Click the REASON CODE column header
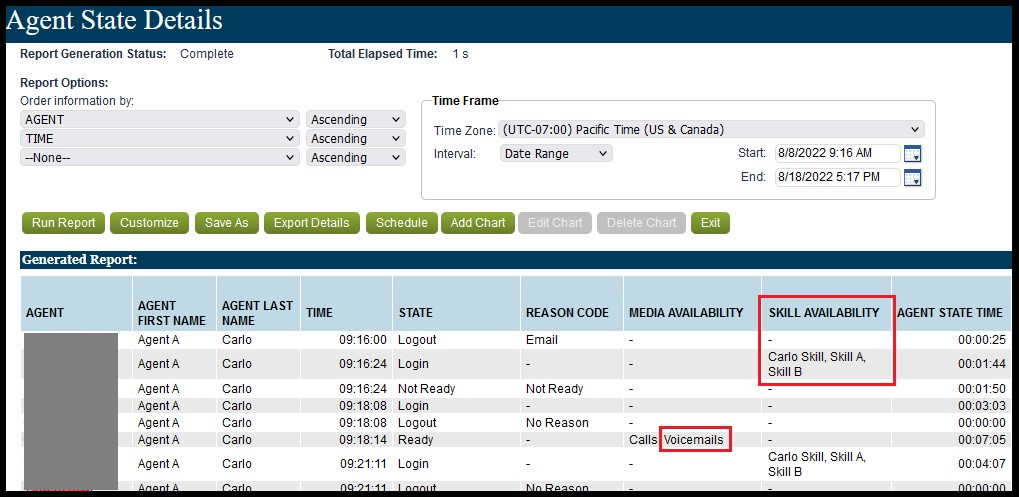Image resolution: width=1019 pixels, height=497 pixels. tap(572, 303)
